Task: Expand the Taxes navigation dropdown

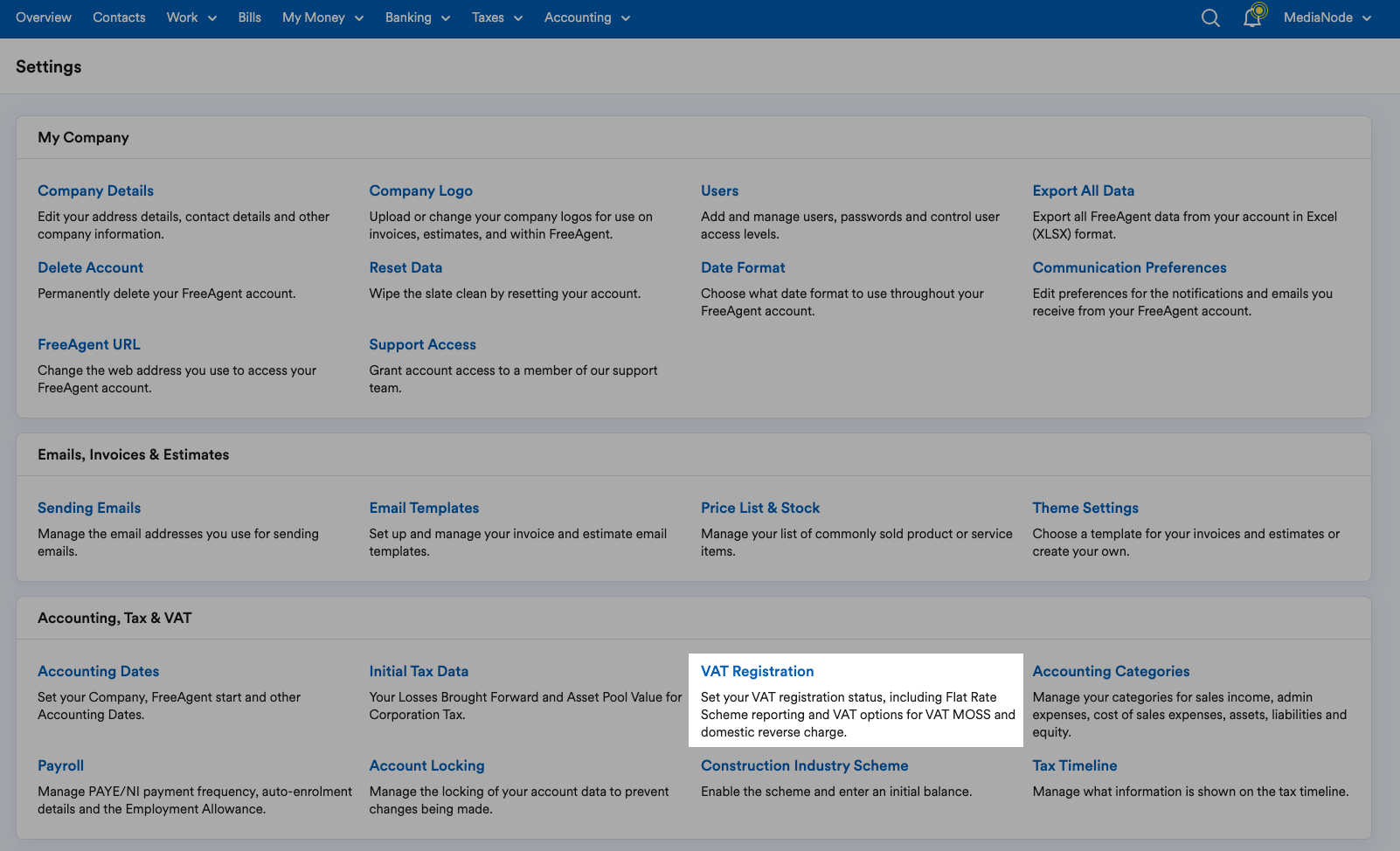Action: [496, 17]
